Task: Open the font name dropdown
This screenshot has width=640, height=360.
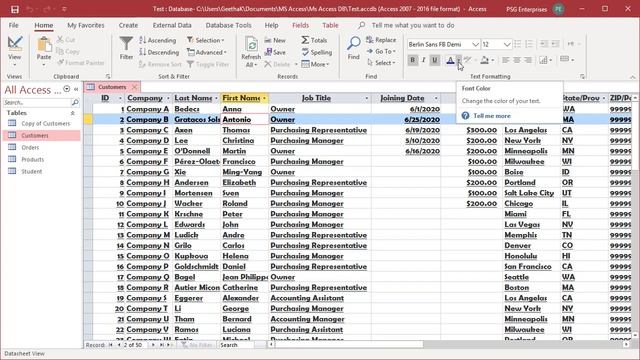Action: (x=476, y=44)
